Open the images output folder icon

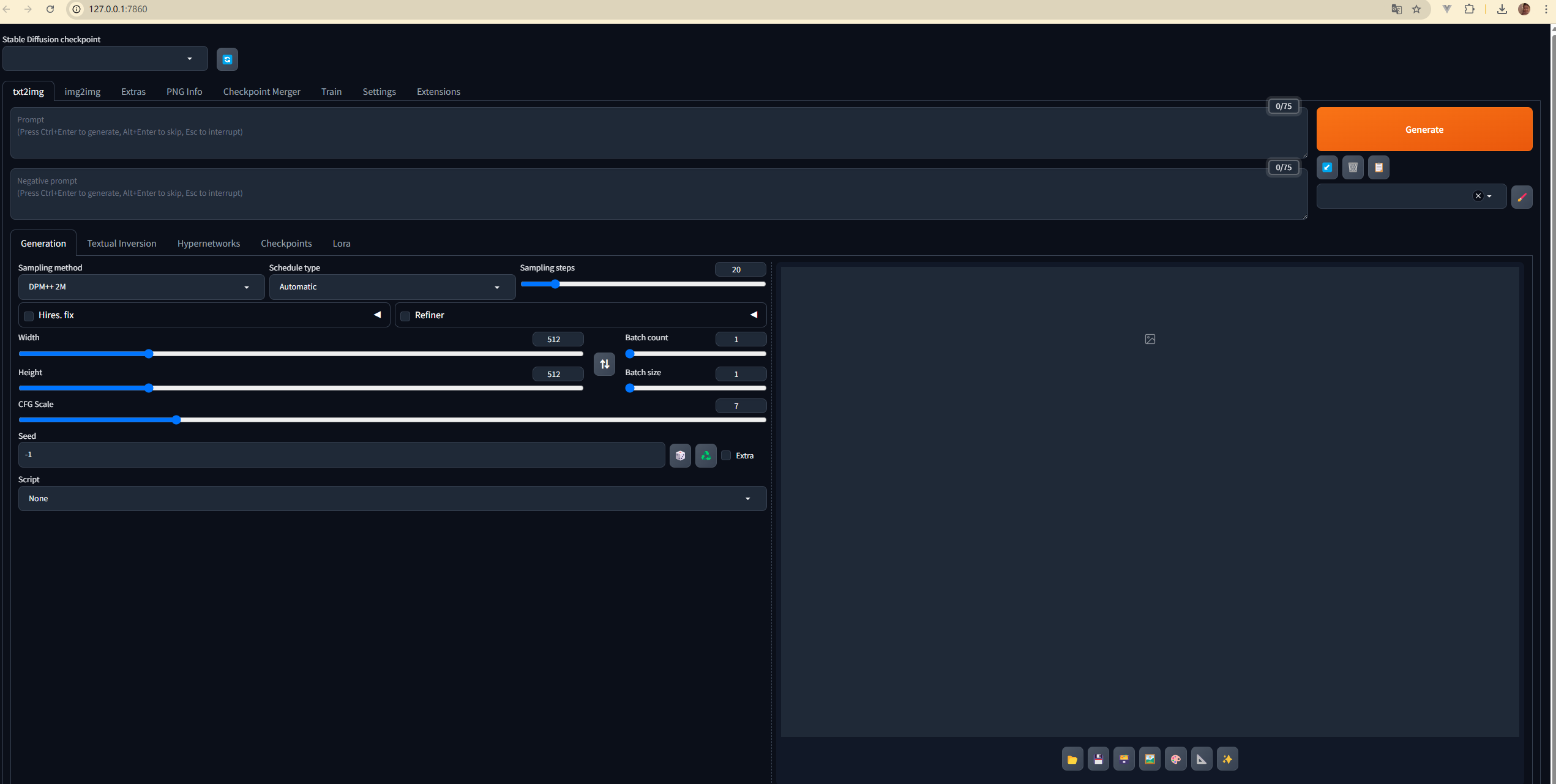1072,759
